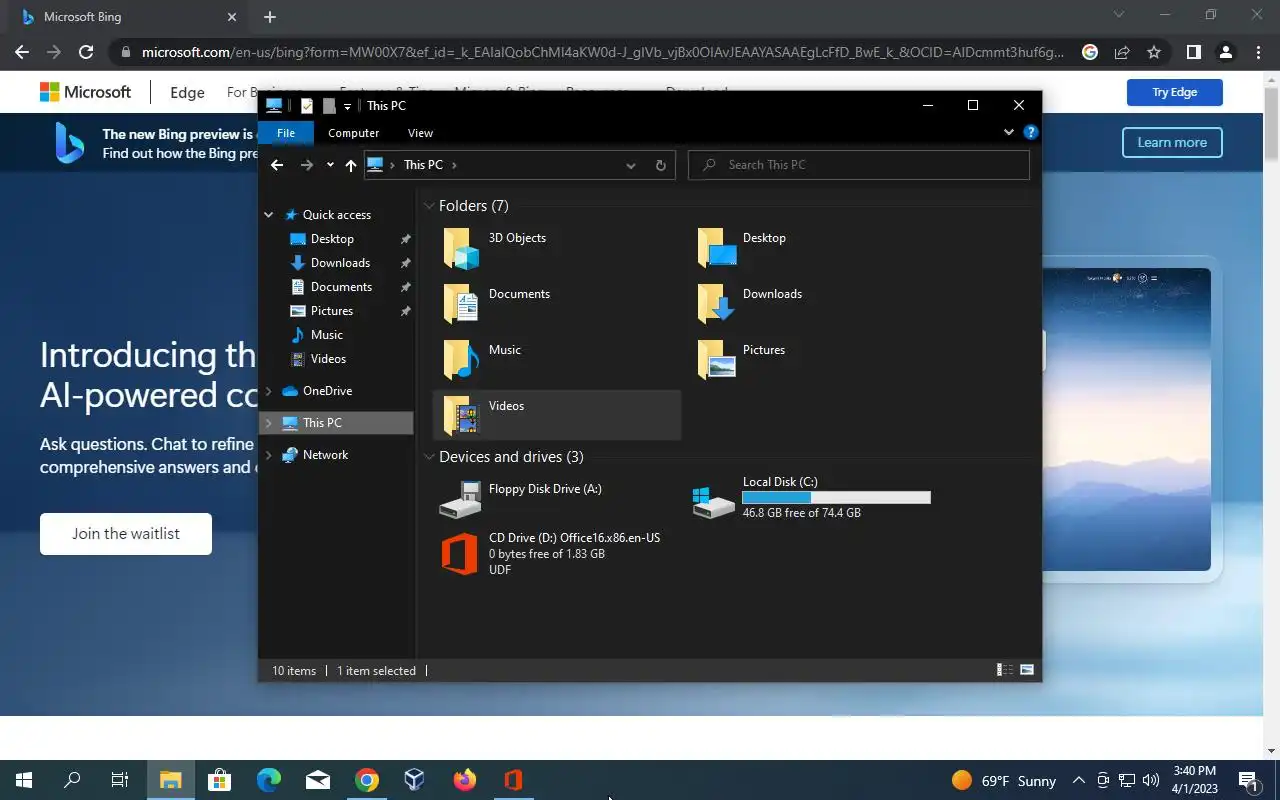Open Task View on taskbar
The image size is (1280, 800).
tap(120, 780)
